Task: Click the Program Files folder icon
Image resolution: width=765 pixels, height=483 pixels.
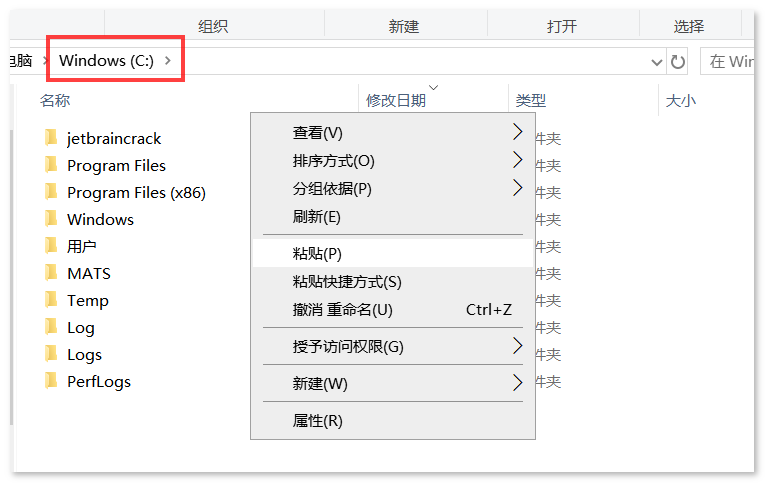Action: coord(51,165)
